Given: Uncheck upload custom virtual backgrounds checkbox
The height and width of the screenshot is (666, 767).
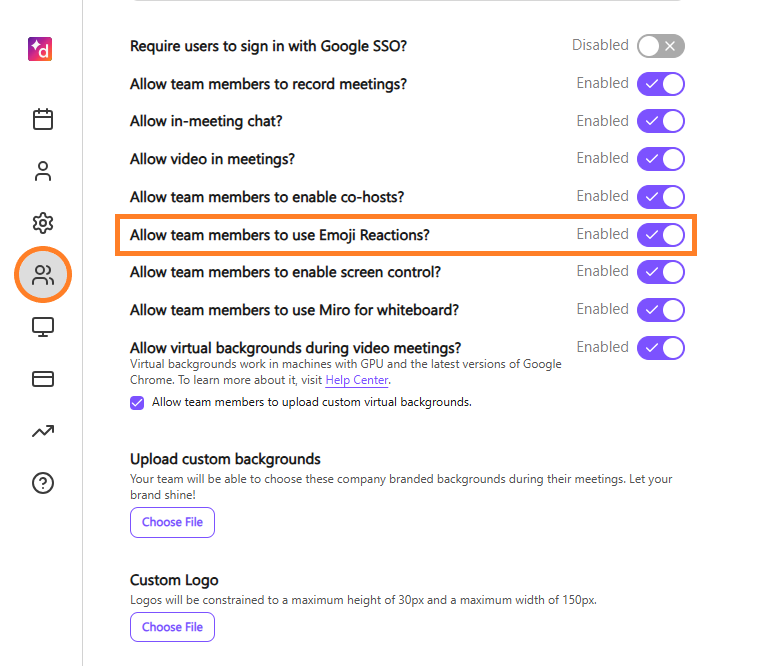Looking at the screenshot, I should [x=137, y=403].
